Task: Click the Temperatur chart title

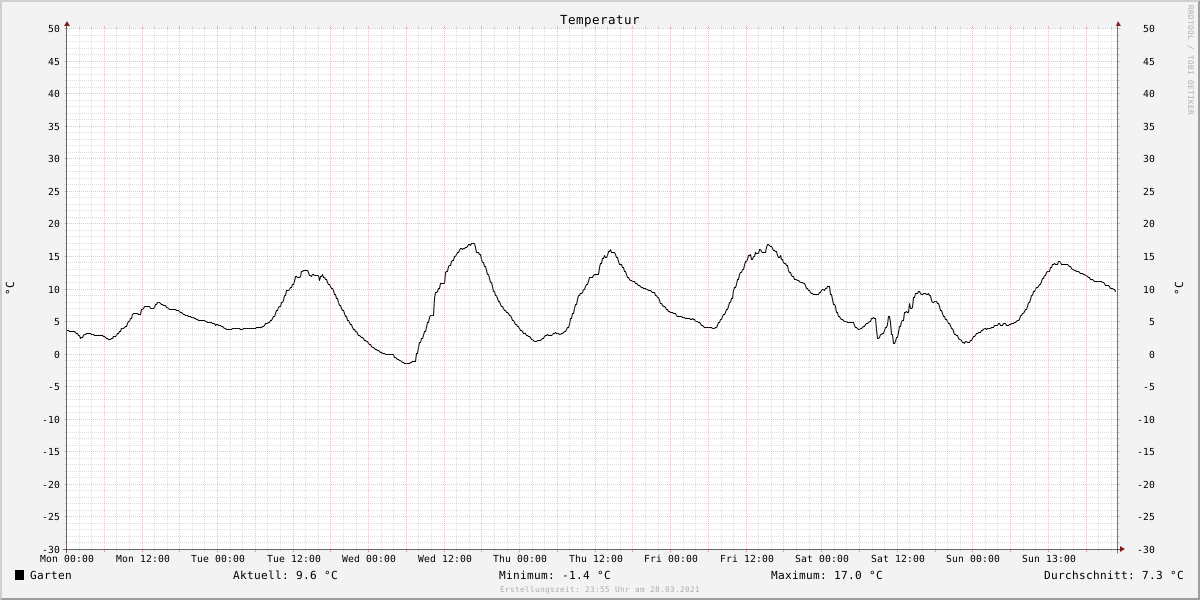Action: pyautogui.click(x=600, y=20)
